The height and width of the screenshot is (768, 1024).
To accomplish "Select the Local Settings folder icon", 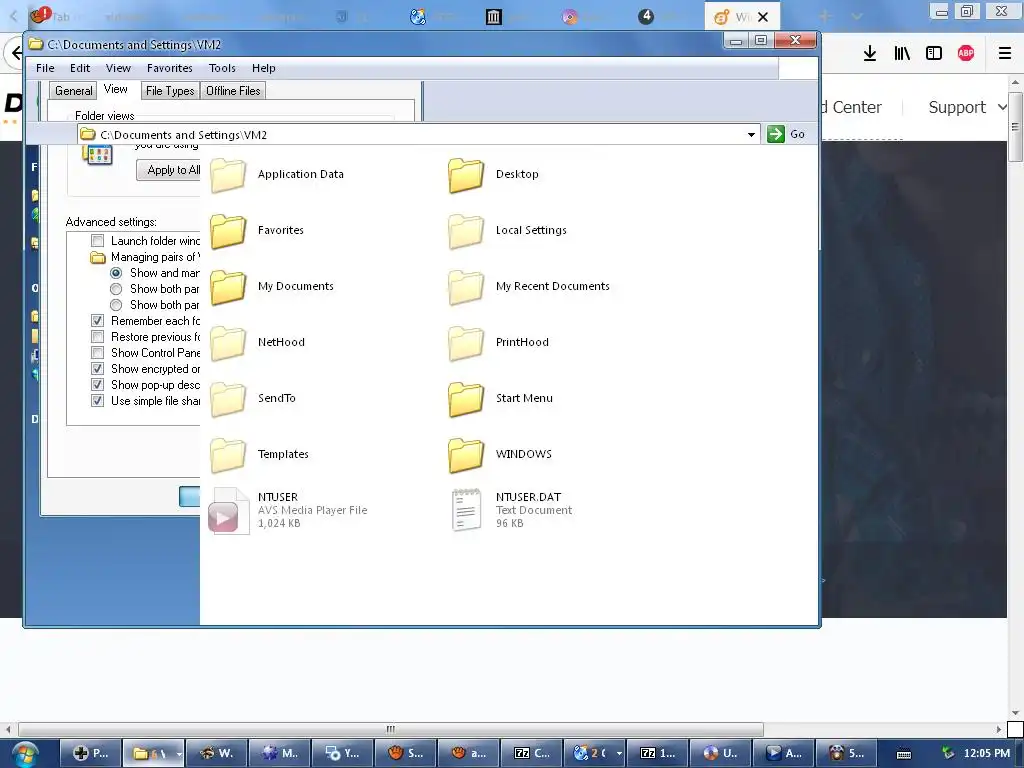I will (466, 231).
